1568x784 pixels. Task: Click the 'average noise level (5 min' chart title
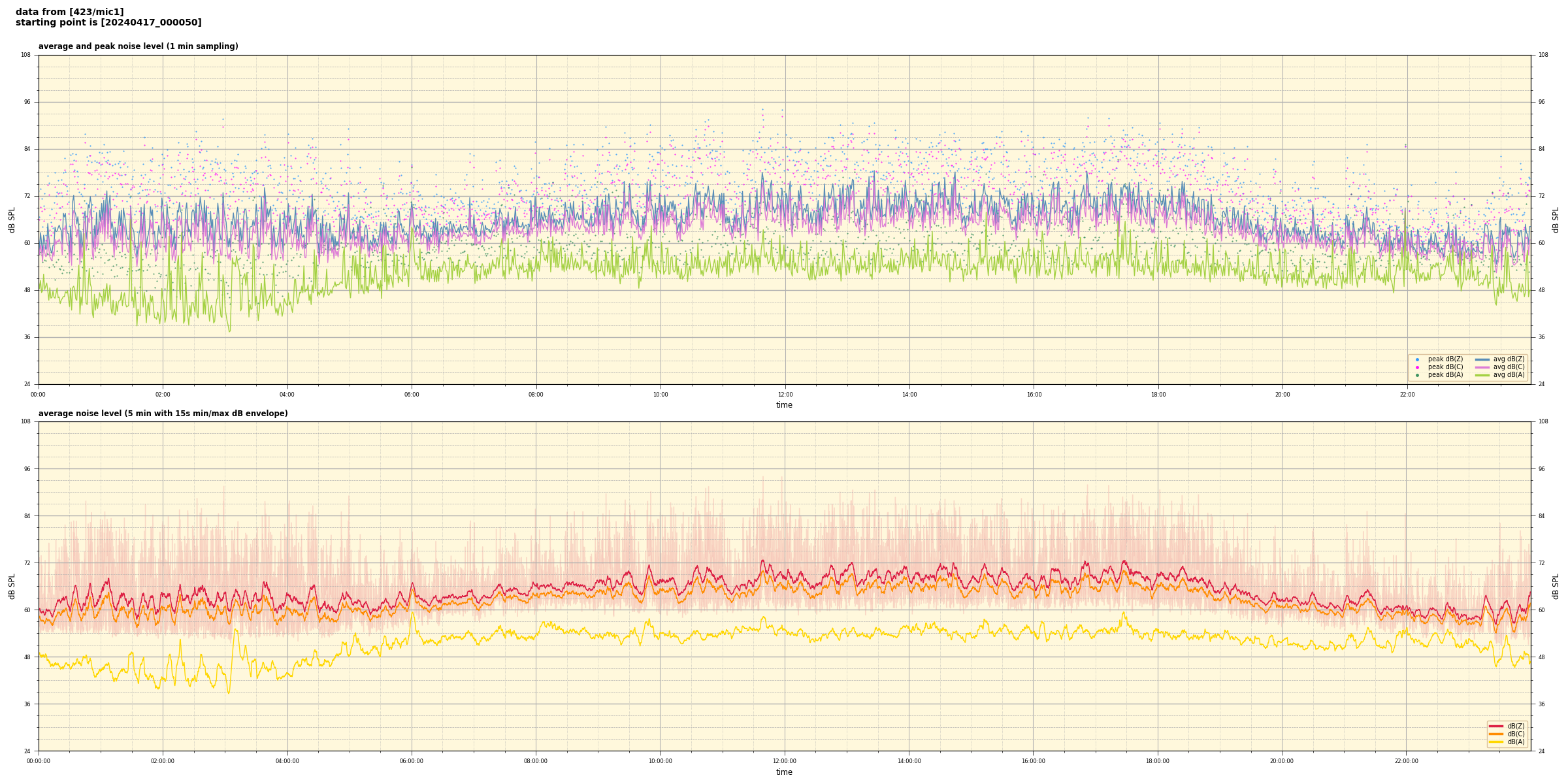point(163,414)
